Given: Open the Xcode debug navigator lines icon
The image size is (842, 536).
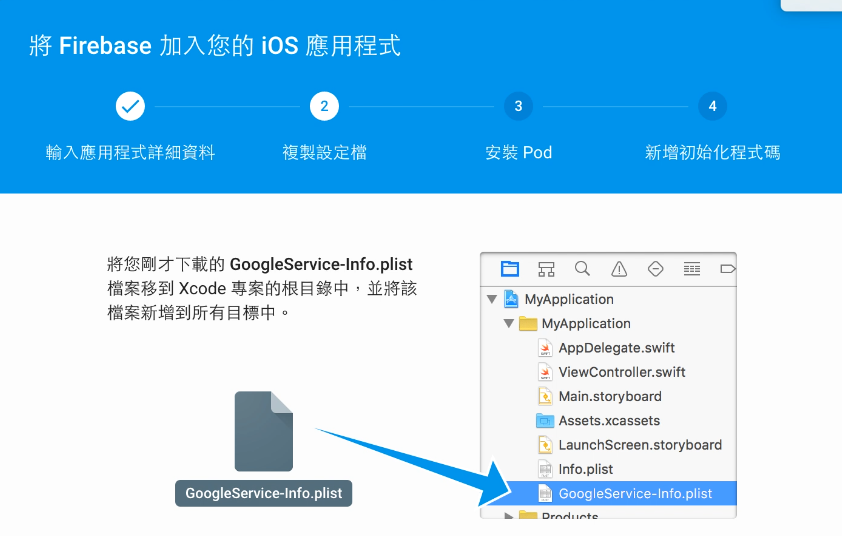Looking at the screenshot, I should coord(692,269).
